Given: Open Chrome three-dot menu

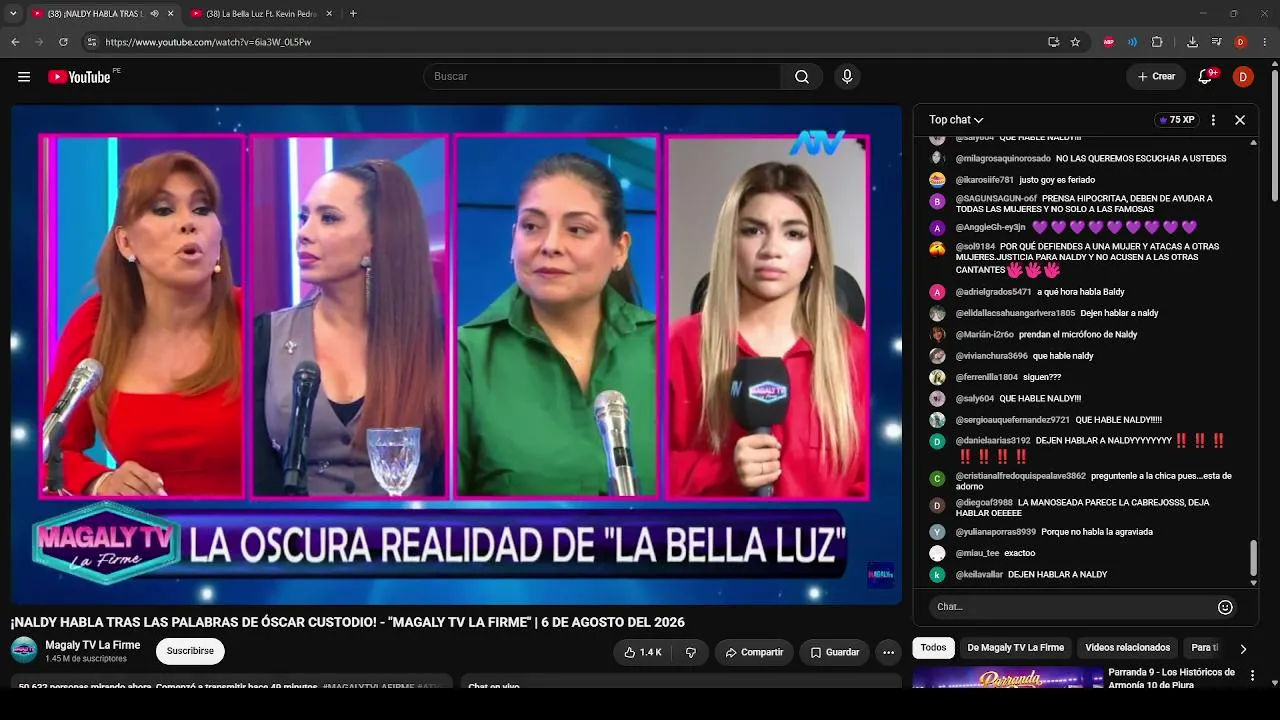Looking at the screenshot, I should click(x=1265, y=42).
